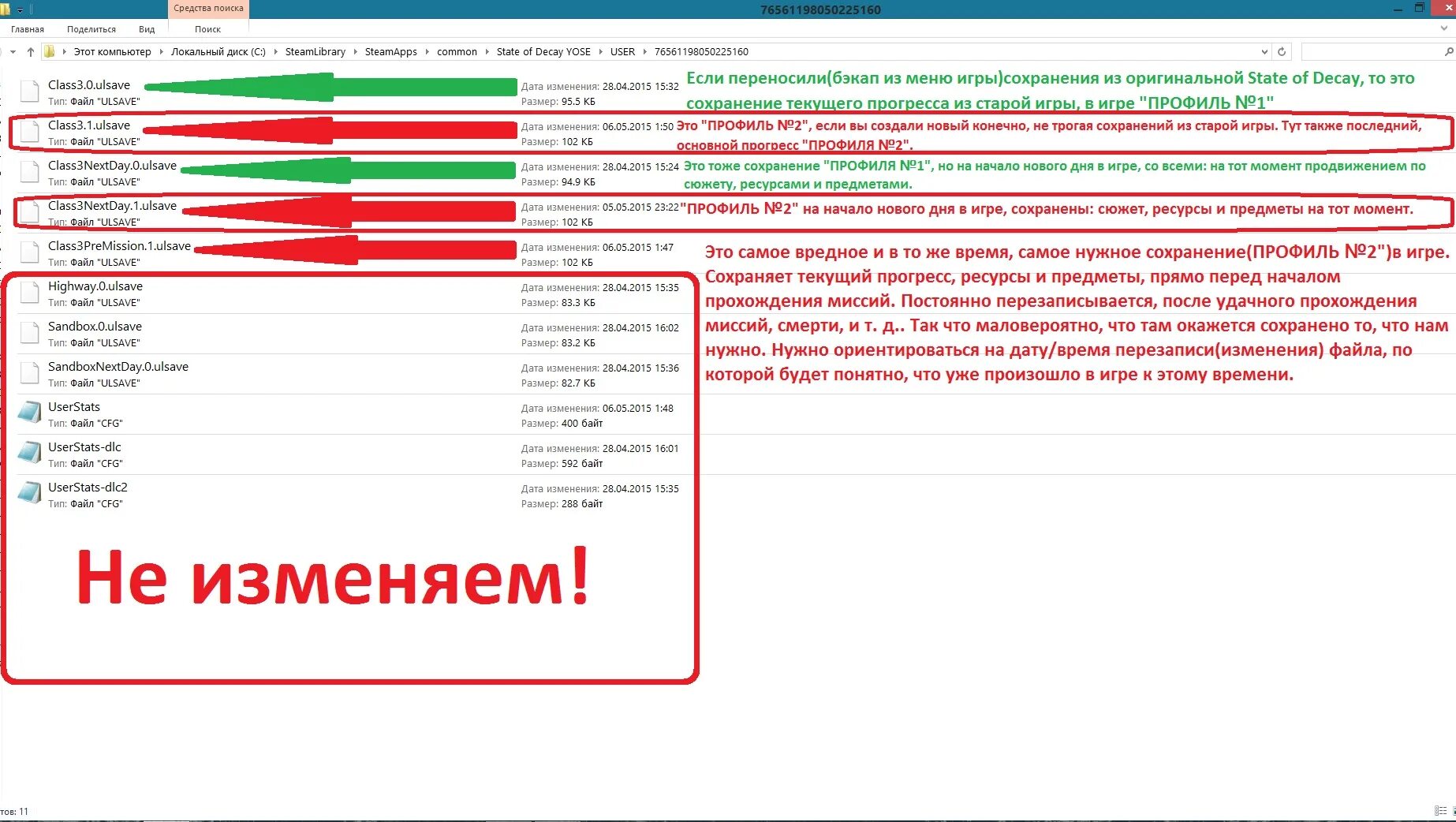Click inside the search input field
1456x822 pixels.
pyautogui.click(x=1376, y=51)
